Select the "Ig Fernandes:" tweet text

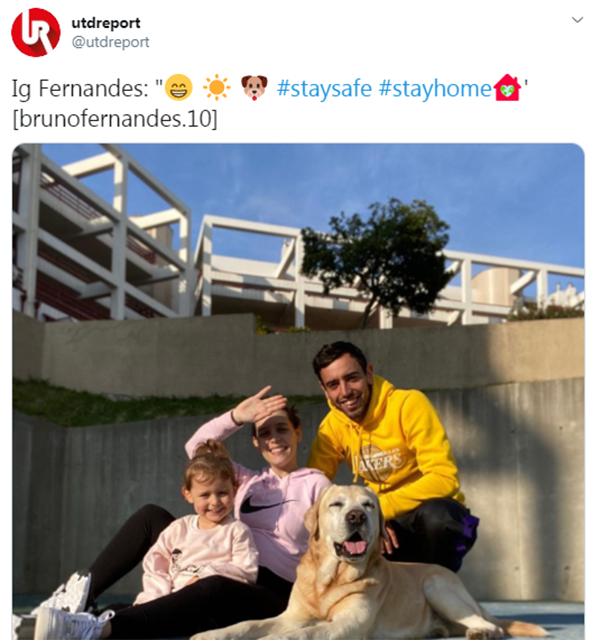tap(80, 88)
